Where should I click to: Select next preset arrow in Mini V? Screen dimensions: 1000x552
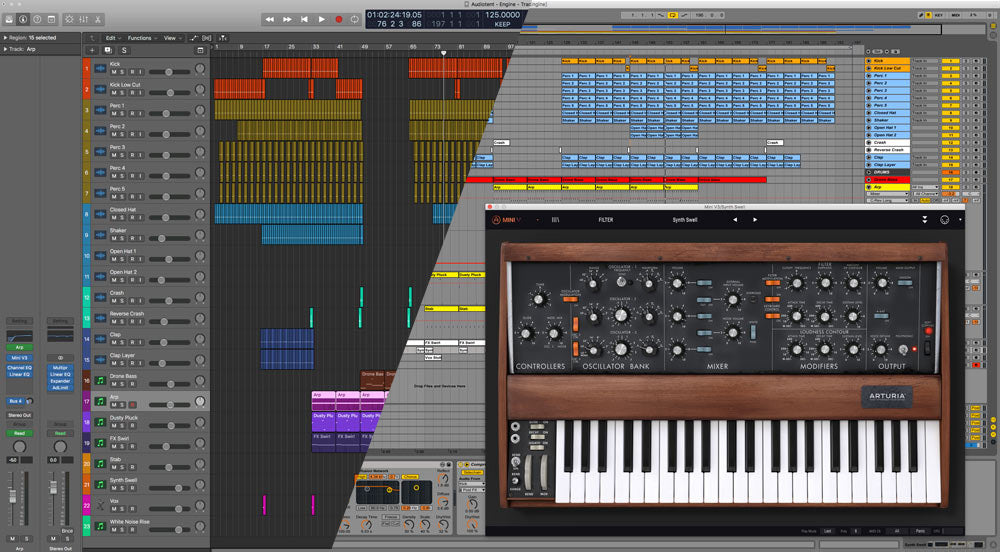tap(751, 219)
